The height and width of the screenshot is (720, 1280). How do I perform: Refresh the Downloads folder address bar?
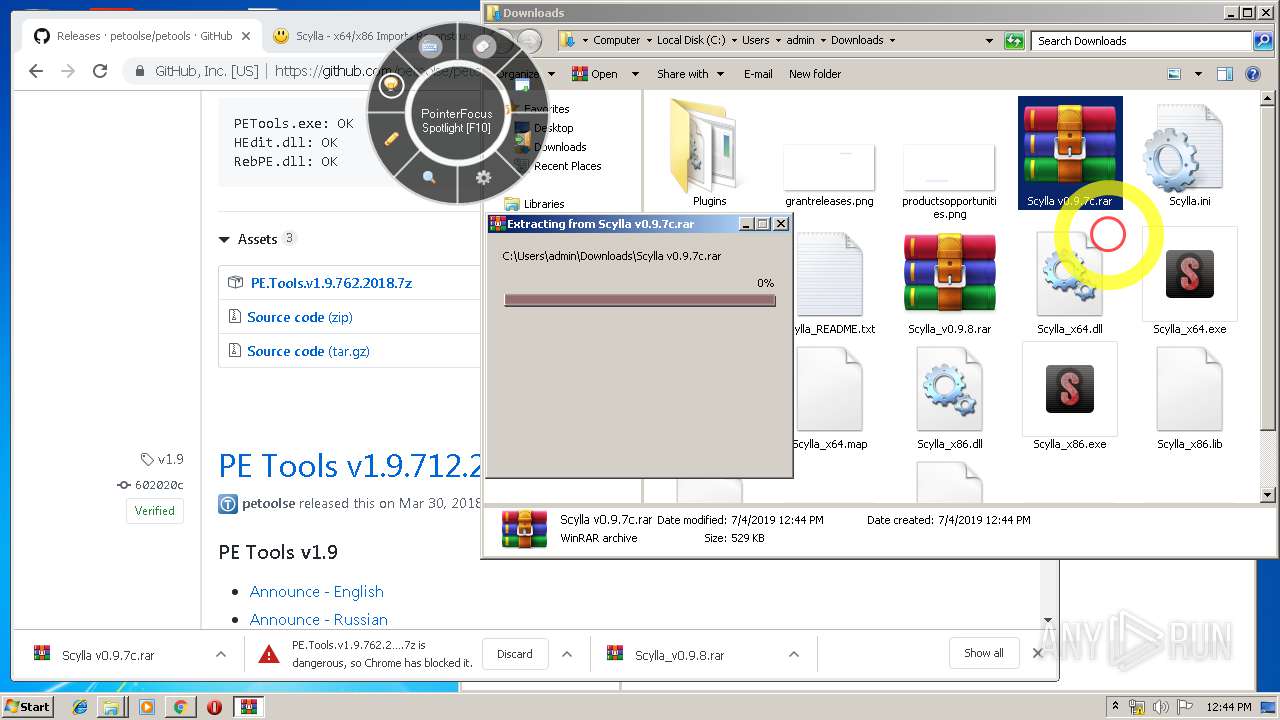tap(1015, 41)
